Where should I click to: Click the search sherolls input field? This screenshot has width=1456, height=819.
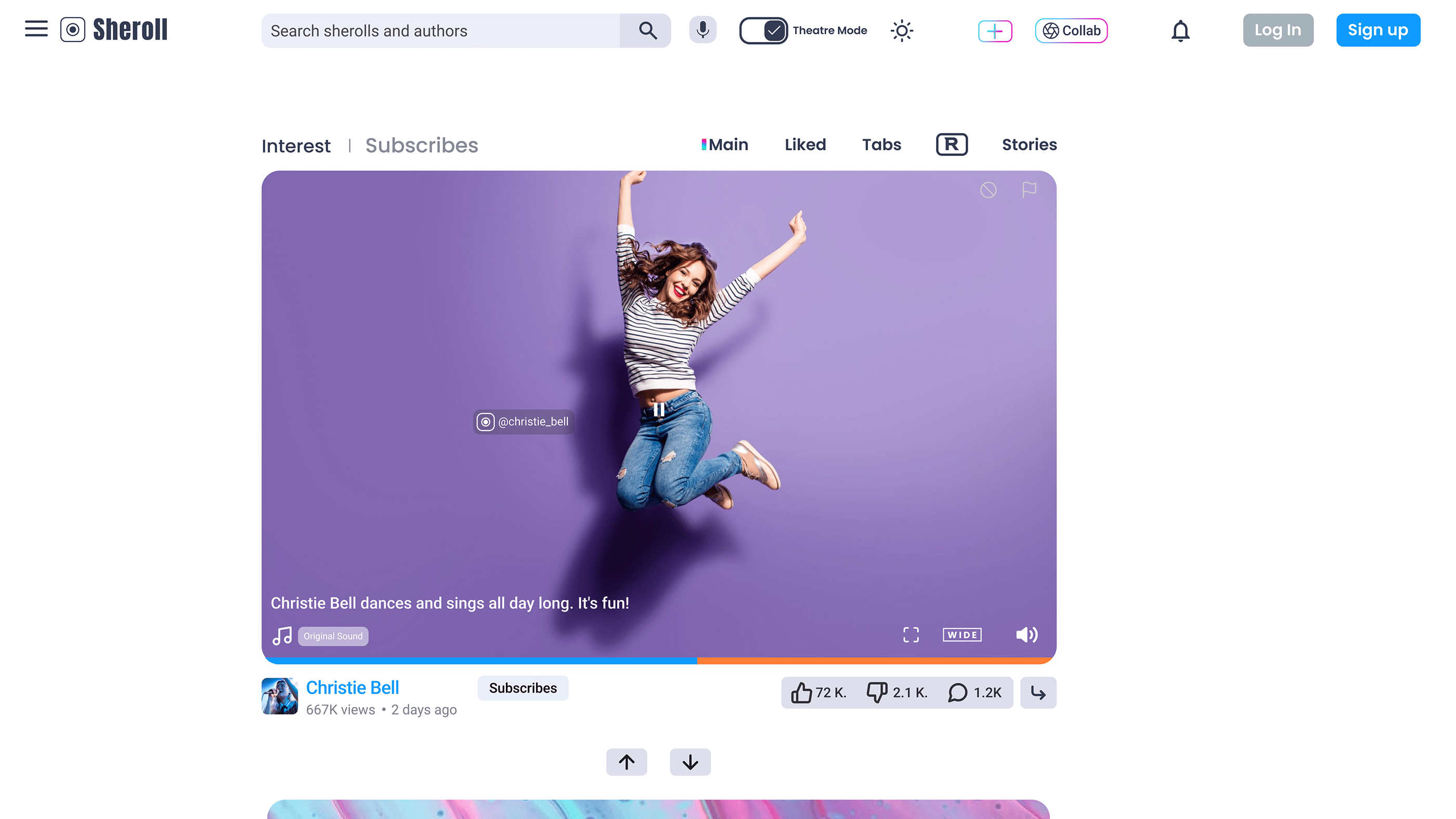441,31
